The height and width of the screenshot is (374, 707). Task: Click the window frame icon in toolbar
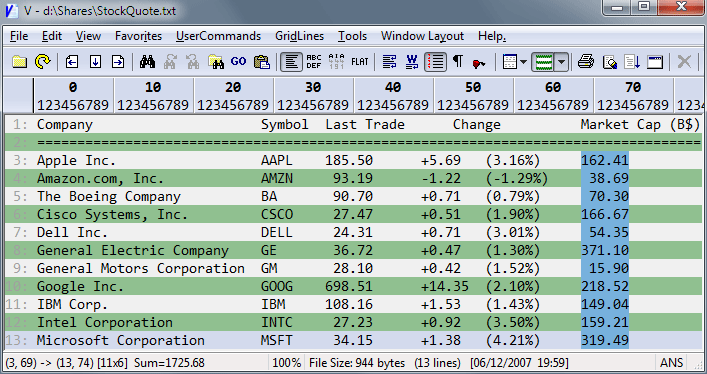655,62
